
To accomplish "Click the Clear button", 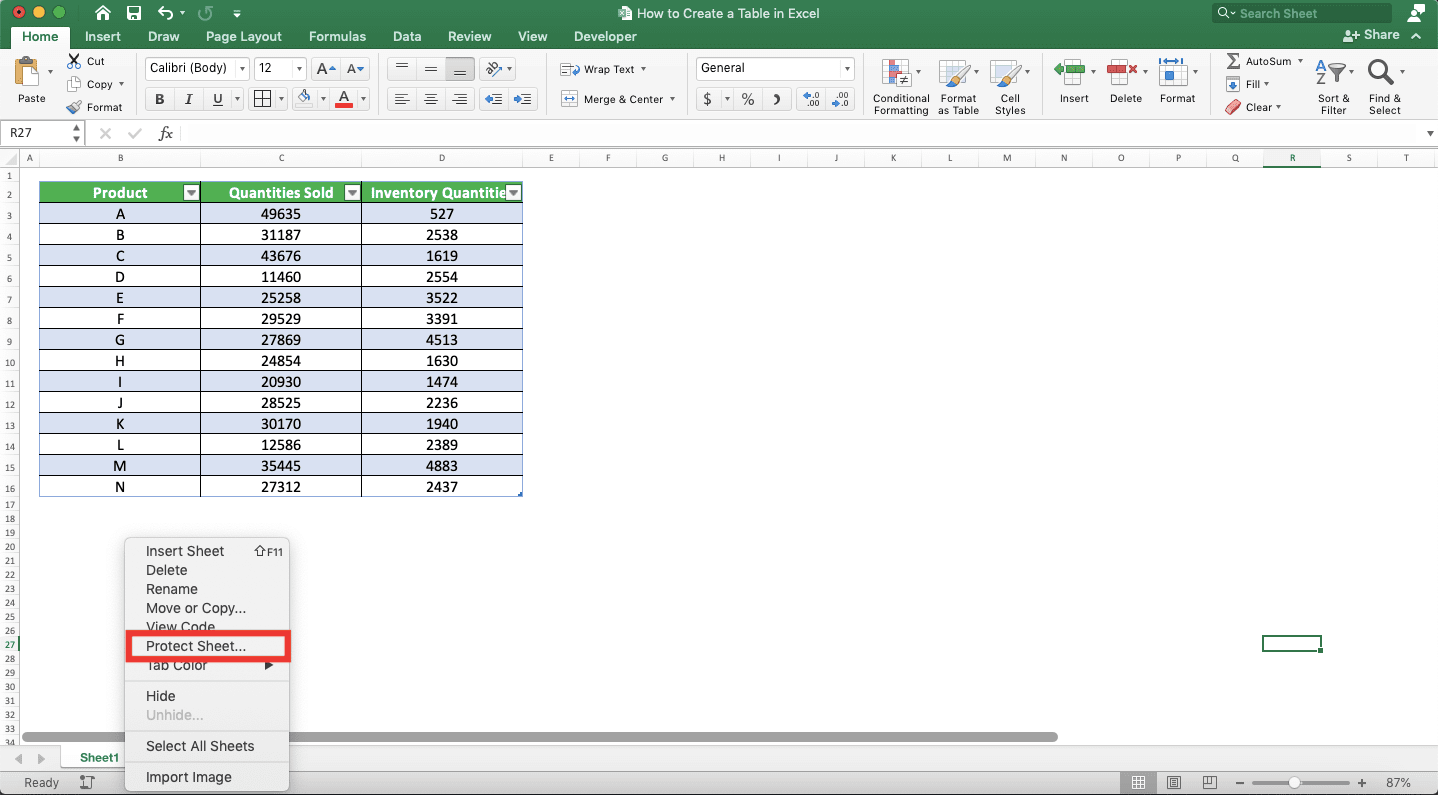I will click(1253, 107).
